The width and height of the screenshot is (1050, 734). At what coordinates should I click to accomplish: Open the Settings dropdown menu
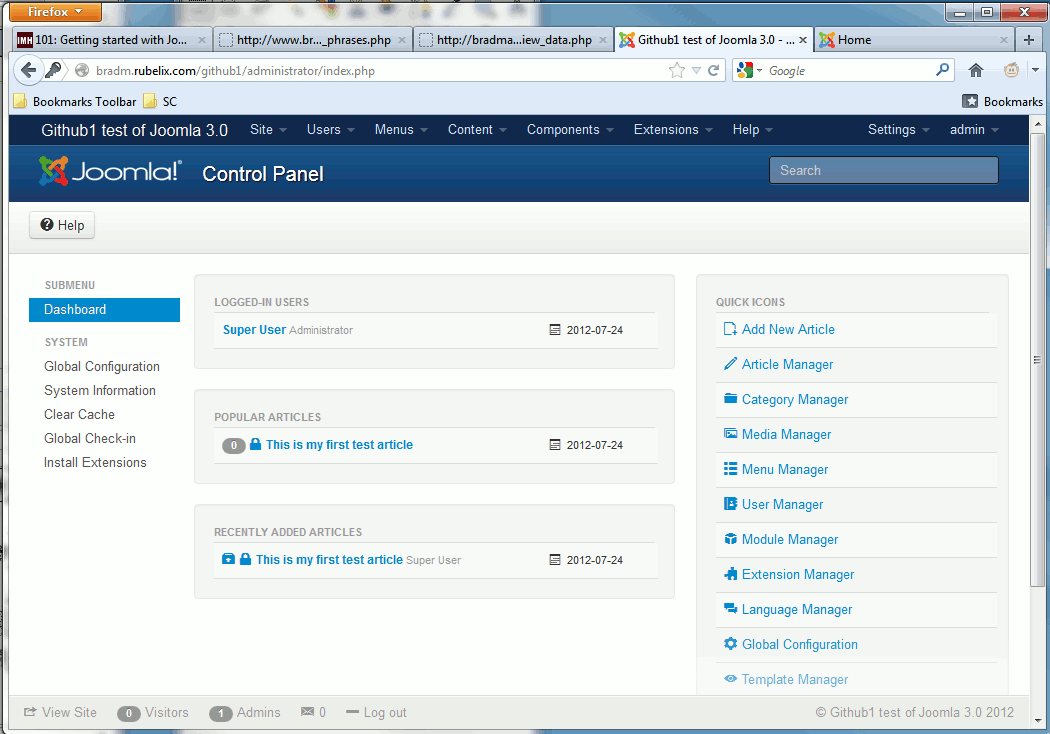(x=899, y=129)
